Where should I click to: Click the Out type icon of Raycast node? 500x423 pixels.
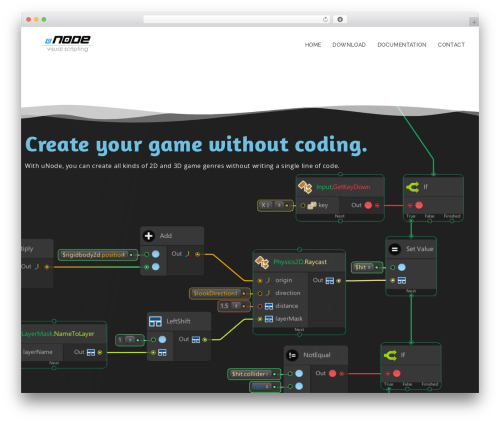[330, 281]
